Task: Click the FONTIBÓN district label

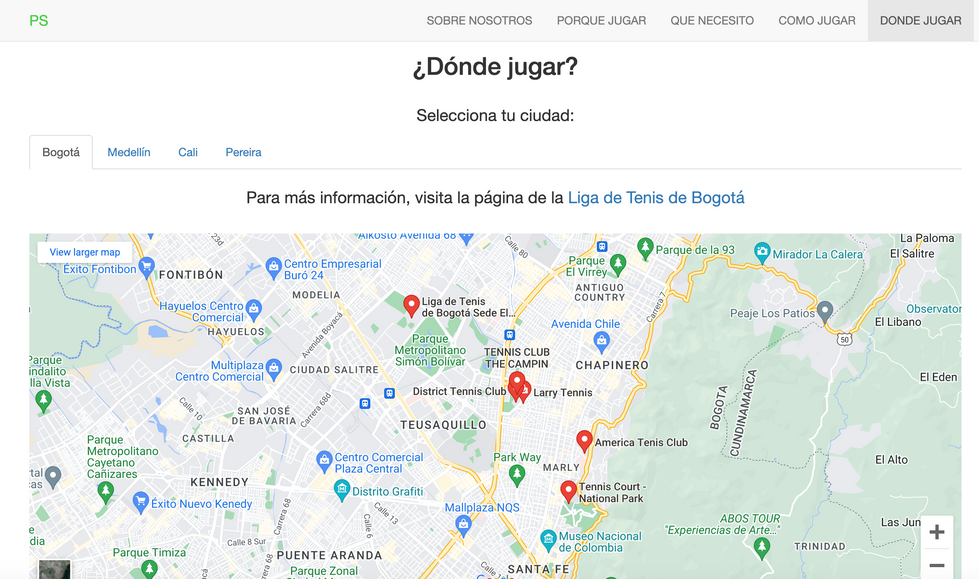Action: [x=191, y=275]
